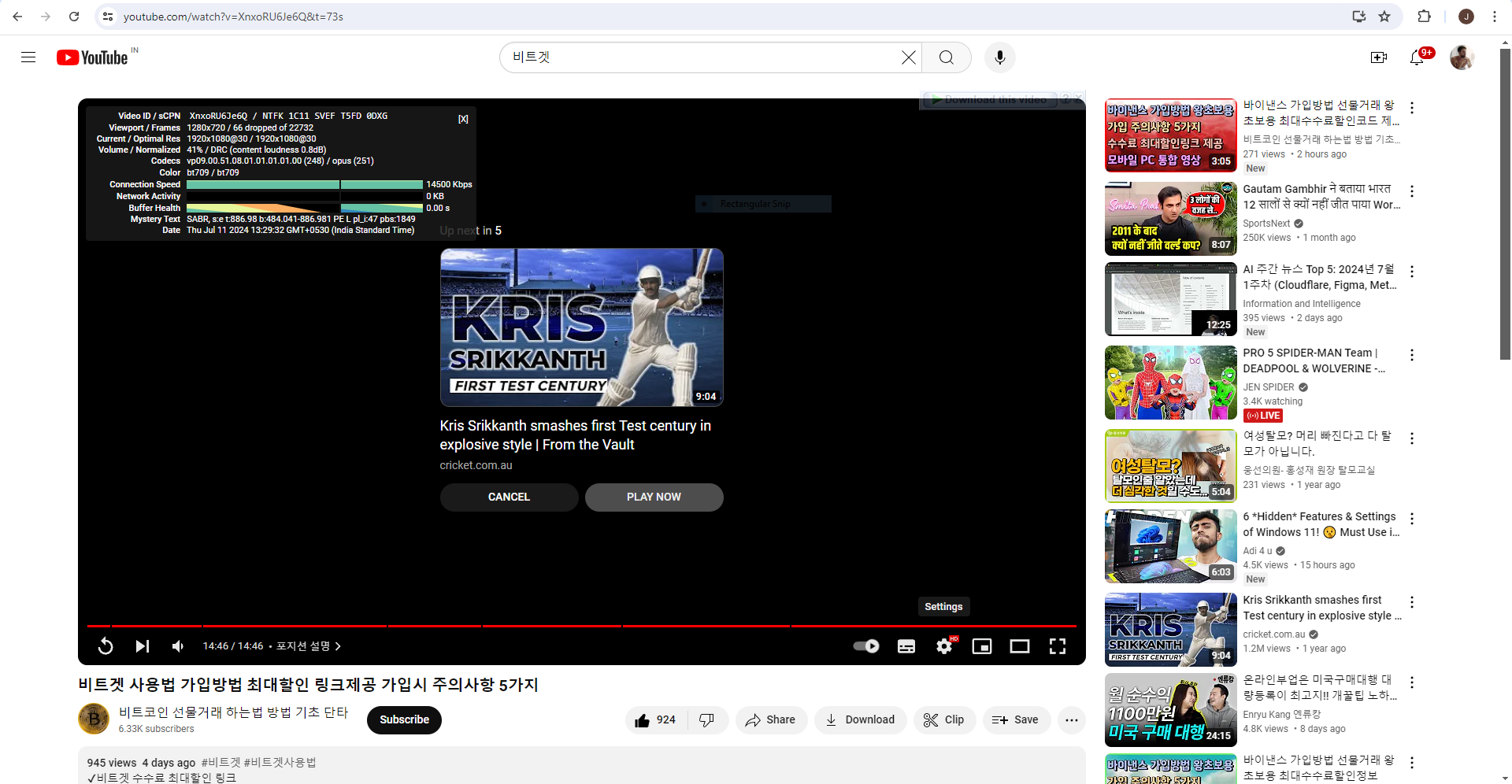Enter full screen mode
The height and width of the screenshot is (784, 1512).
point(1058,646)
